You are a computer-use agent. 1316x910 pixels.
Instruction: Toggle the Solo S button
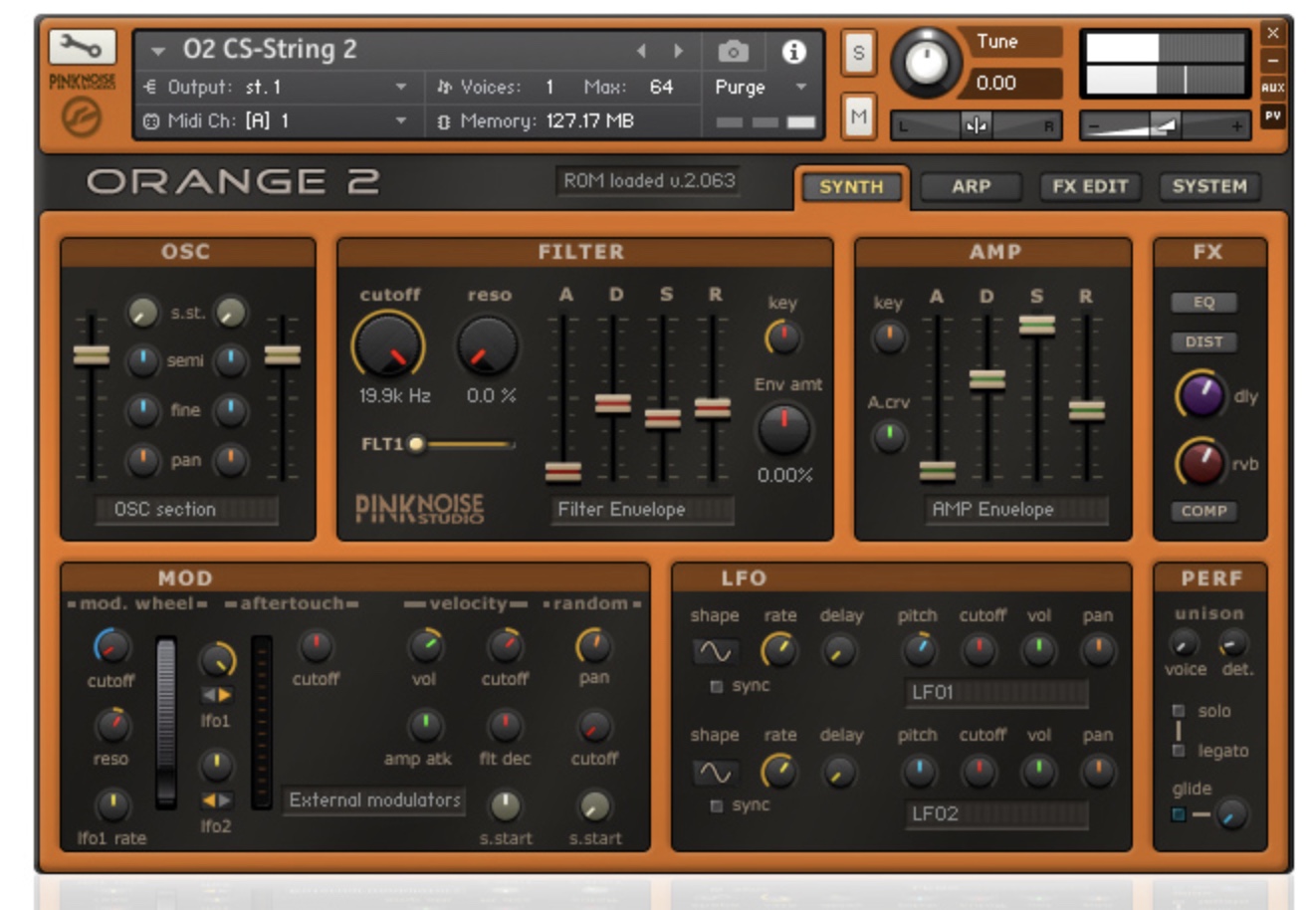pos(858,53)
